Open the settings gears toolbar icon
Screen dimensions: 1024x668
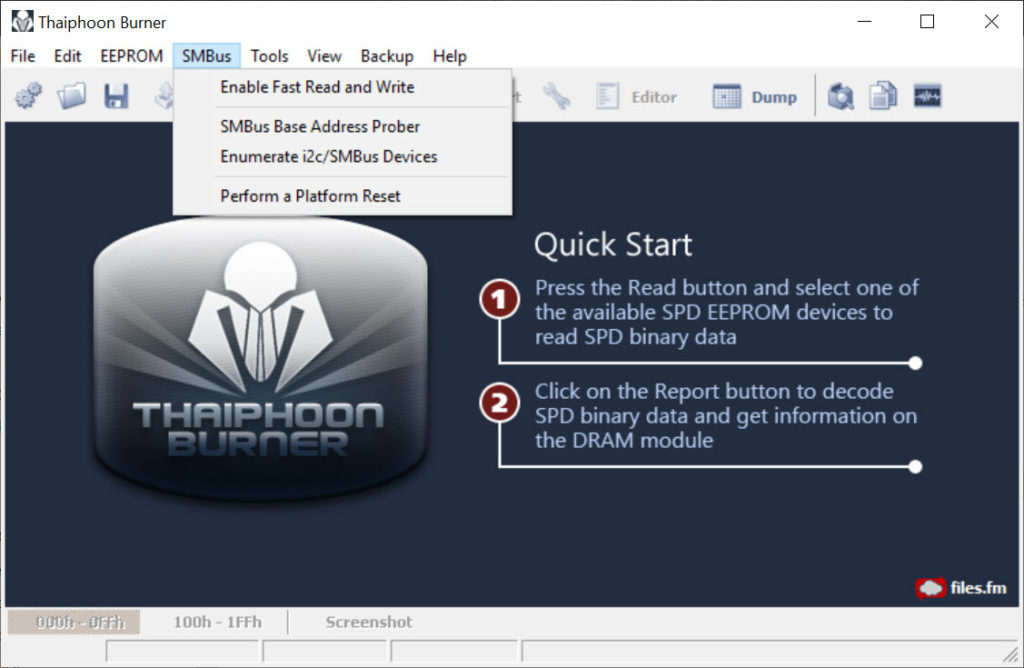click(x=27, y=95)
